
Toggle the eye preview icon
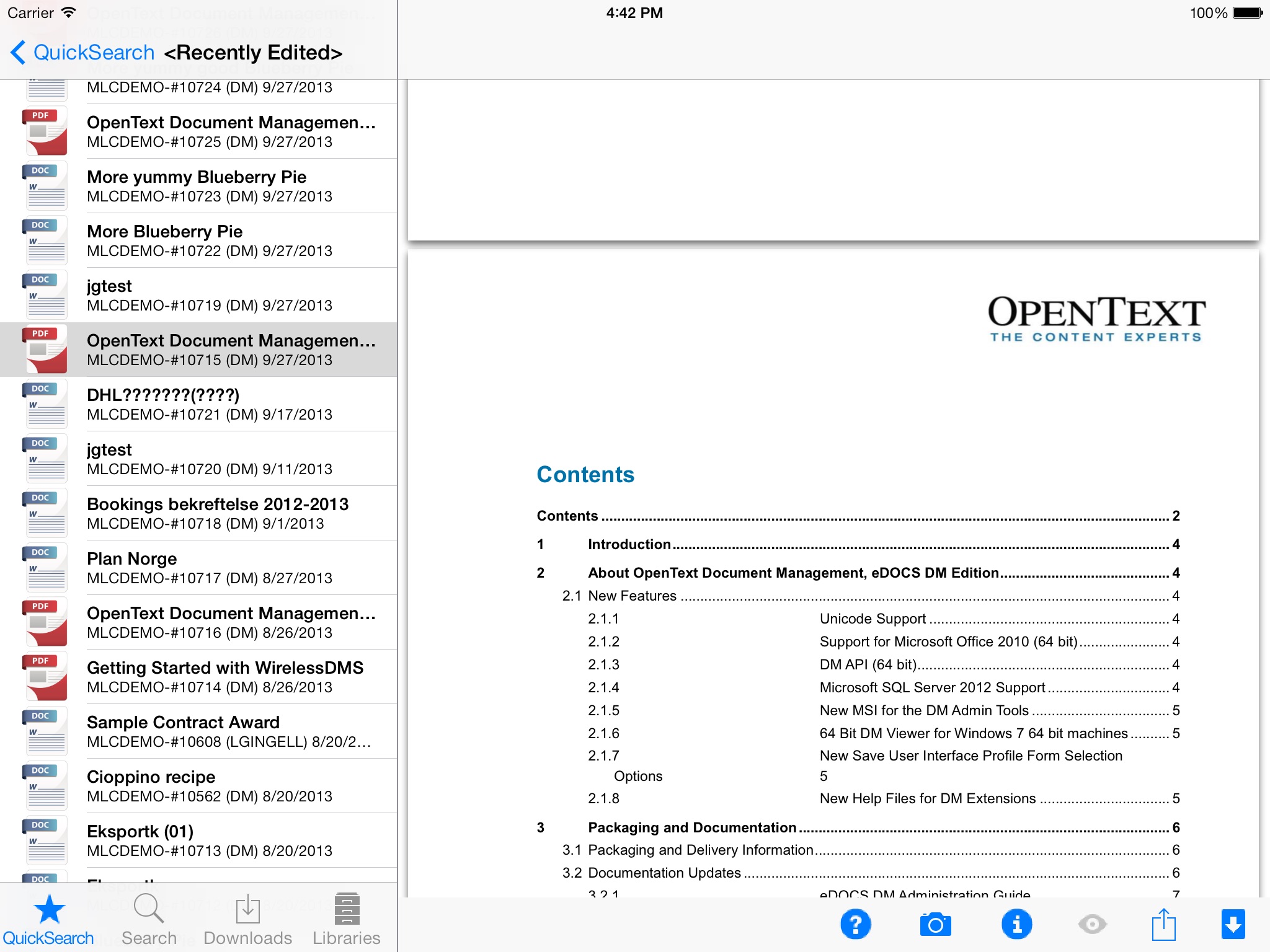[1093, 925]
